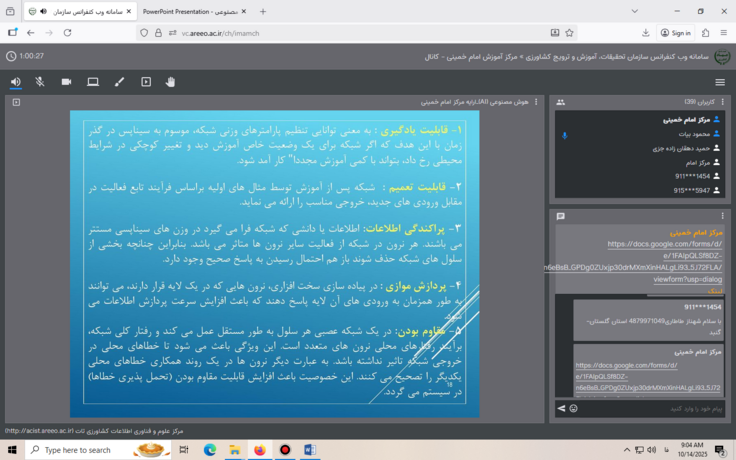This screenshot has height=460, width=736.
Task: Click the chat message input field
Action: 652,409
